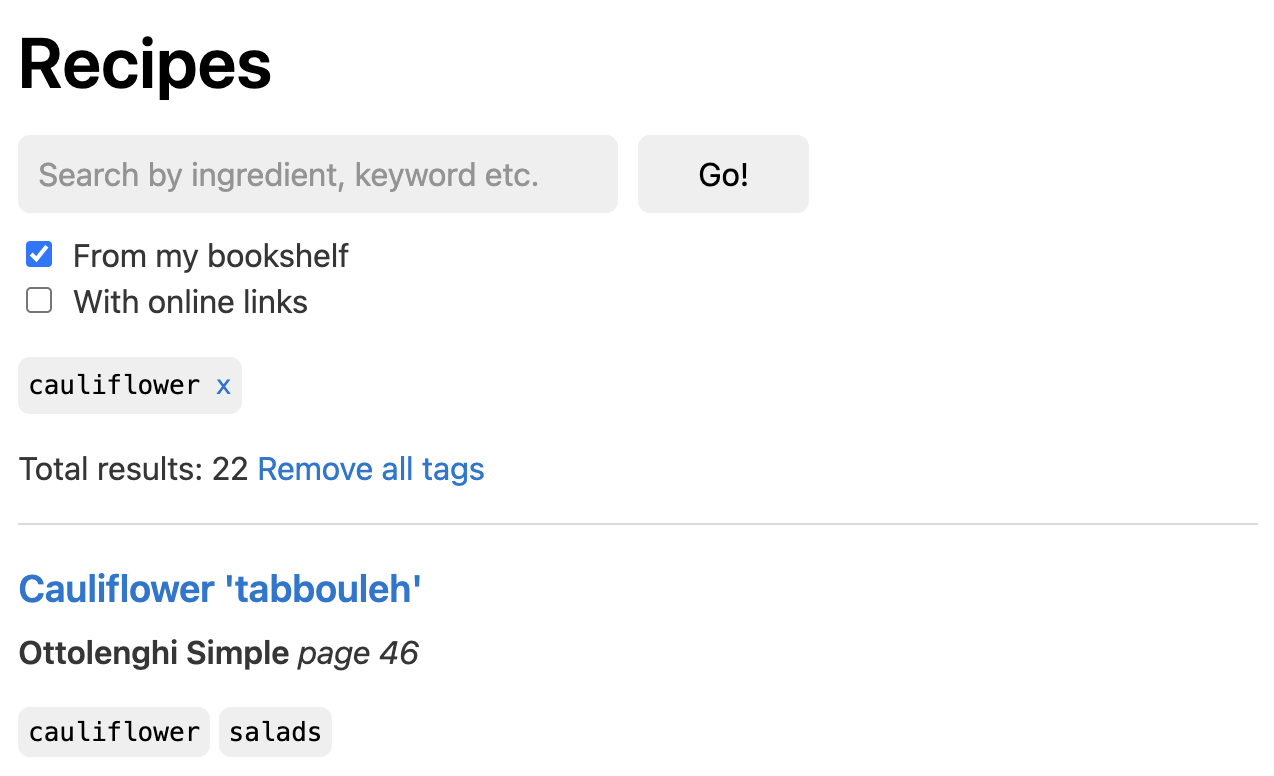Click the cauliflower tag under the recipe listing
Viewport: 1274px width, 776px height.
click(113, 731)
